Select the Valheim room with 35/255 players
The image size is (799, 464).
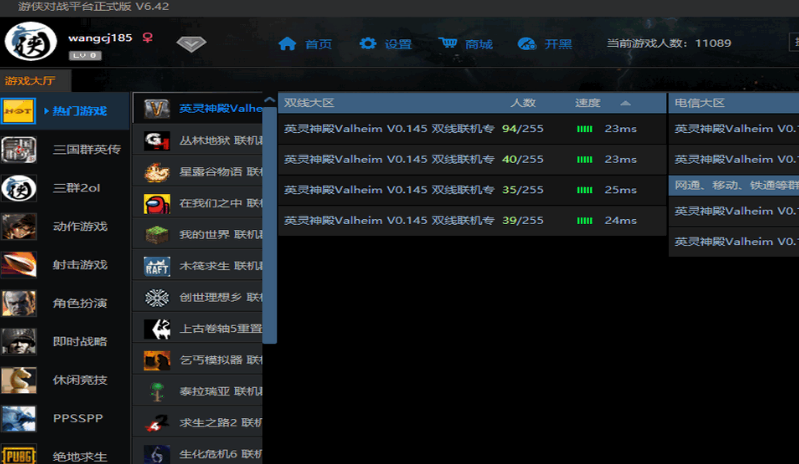472,190
